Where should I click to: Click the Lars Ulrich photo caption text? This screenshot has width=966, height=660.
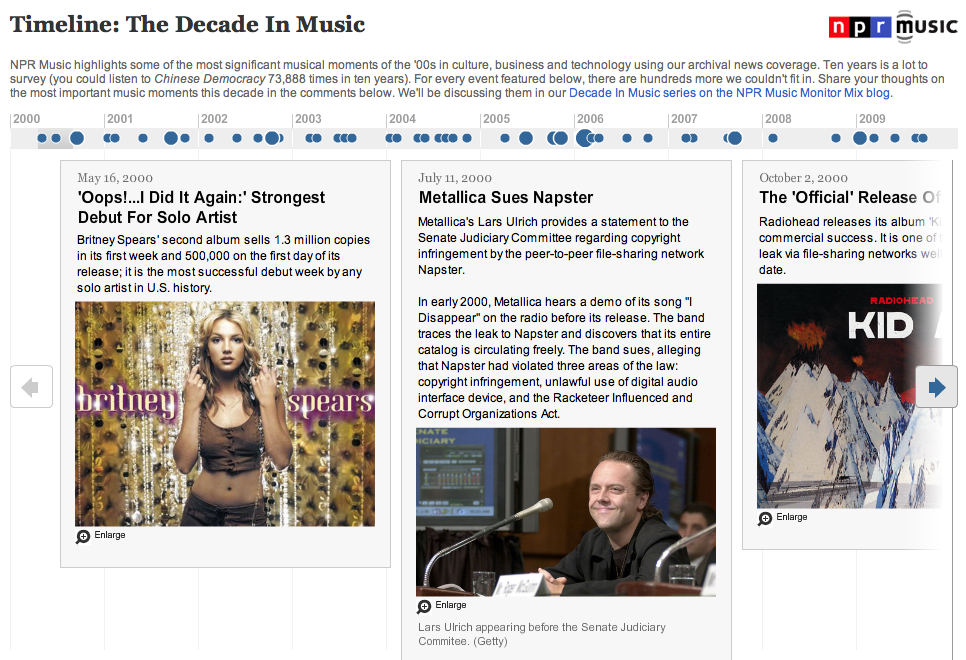542,634
